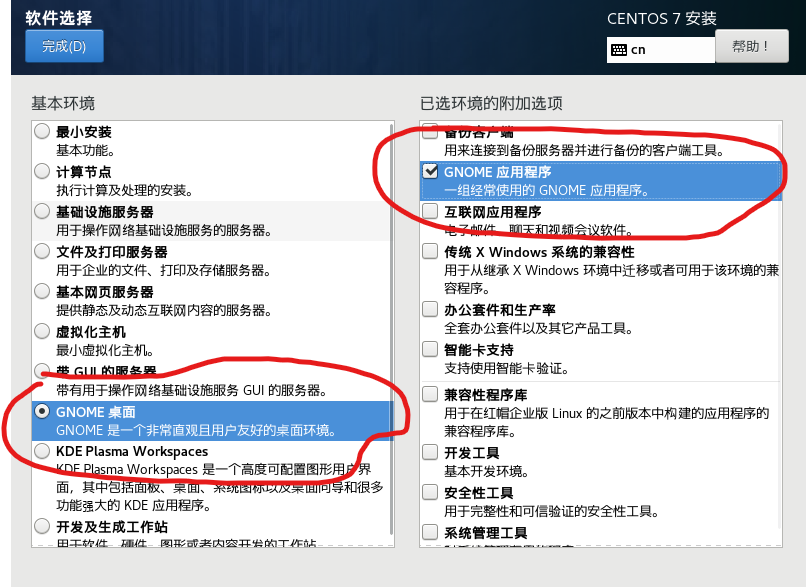Click description 支持使用智能卡验证。
This screenshot has height=587, width=806.
pos(506,368)
